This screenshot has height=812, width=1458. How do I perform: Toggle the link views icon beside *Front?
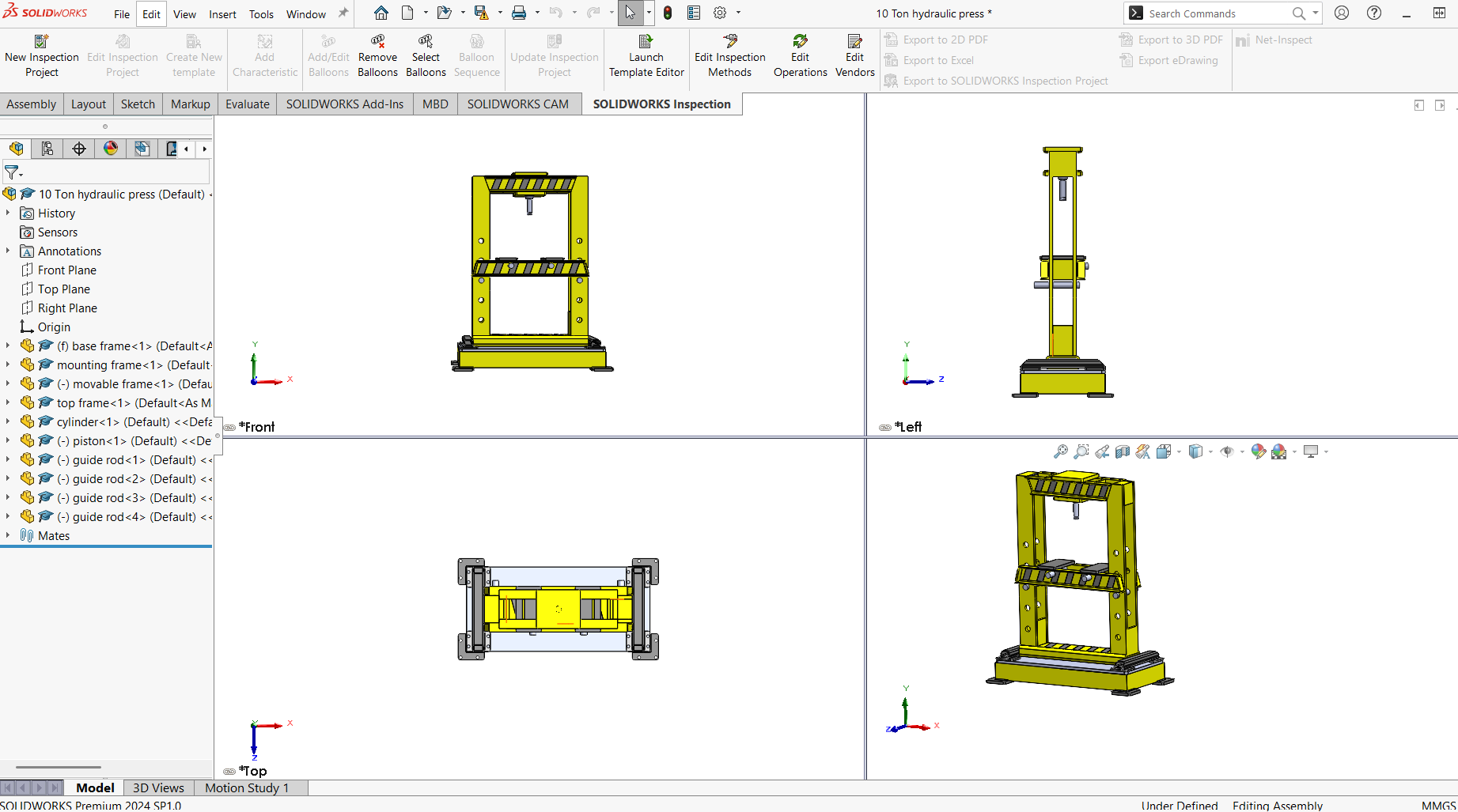229,428
